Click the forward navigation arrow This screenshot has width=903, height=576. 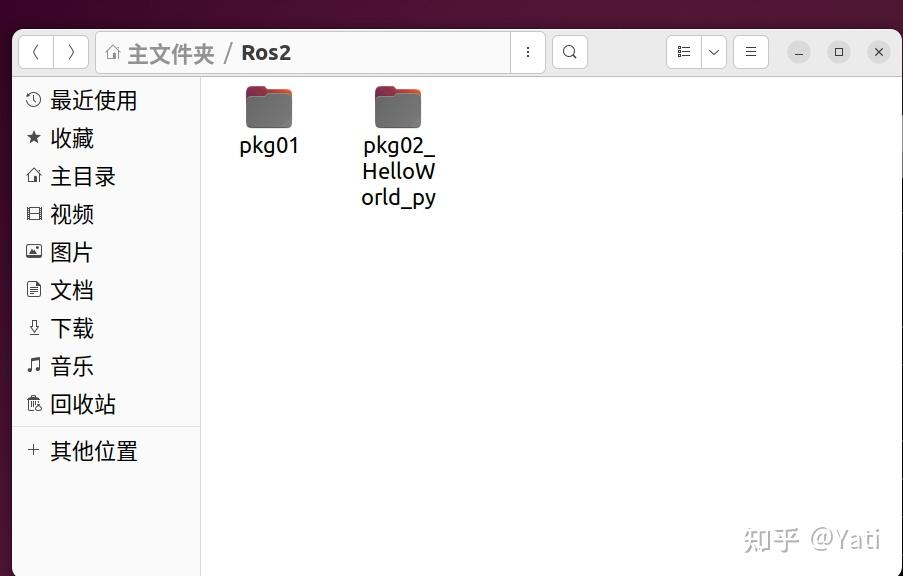click(x=71, y=51)
